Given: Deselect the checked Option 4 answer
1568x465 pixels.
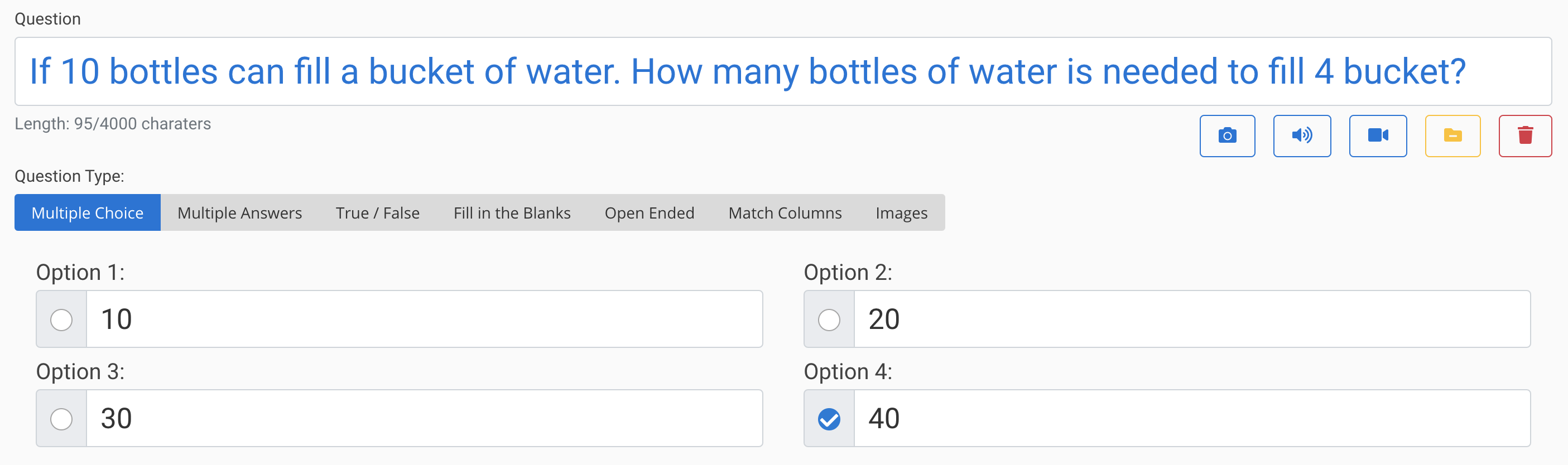Looking at the screenshot, I should click(828, 418).
